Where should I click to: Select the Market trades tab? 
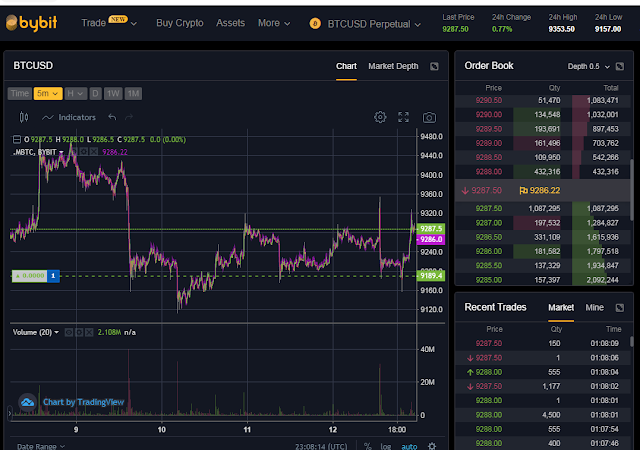(561, 307)
